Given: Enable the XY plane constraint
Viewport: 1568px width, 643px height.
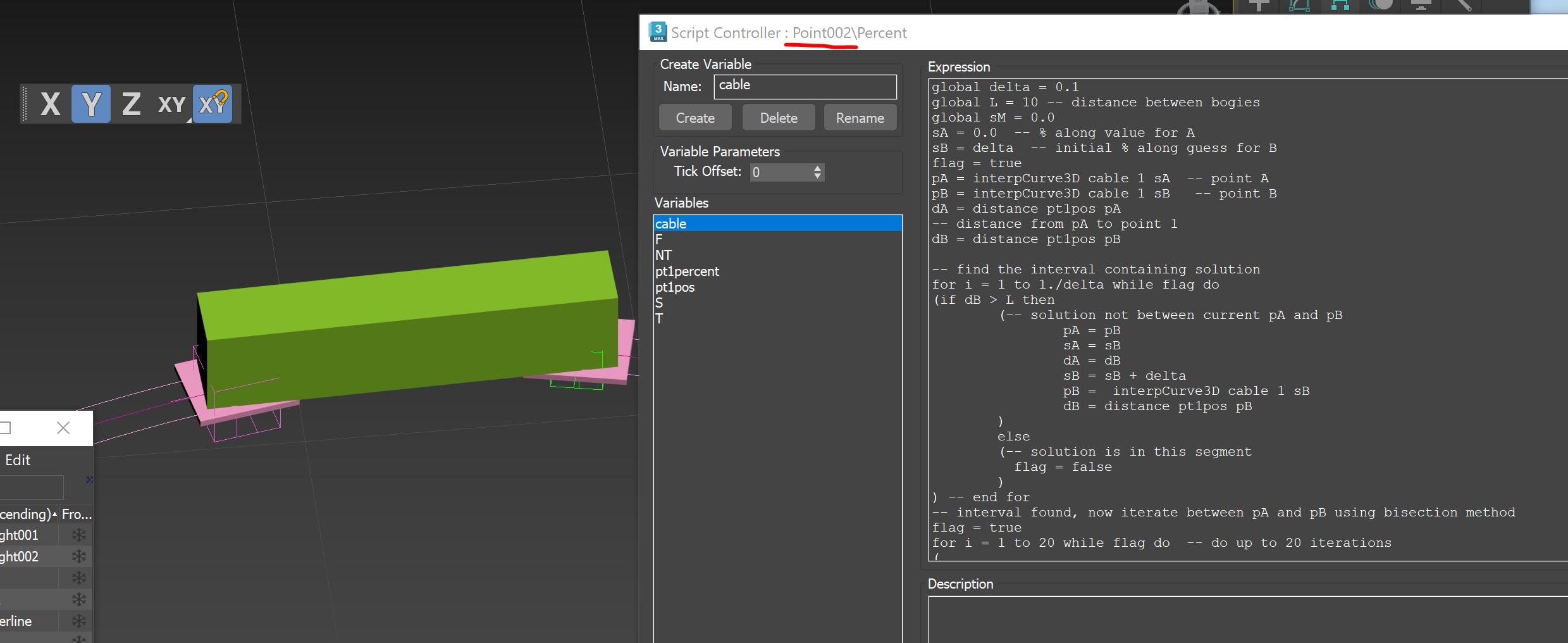Looking at the screenshot, I should point(171,104).
